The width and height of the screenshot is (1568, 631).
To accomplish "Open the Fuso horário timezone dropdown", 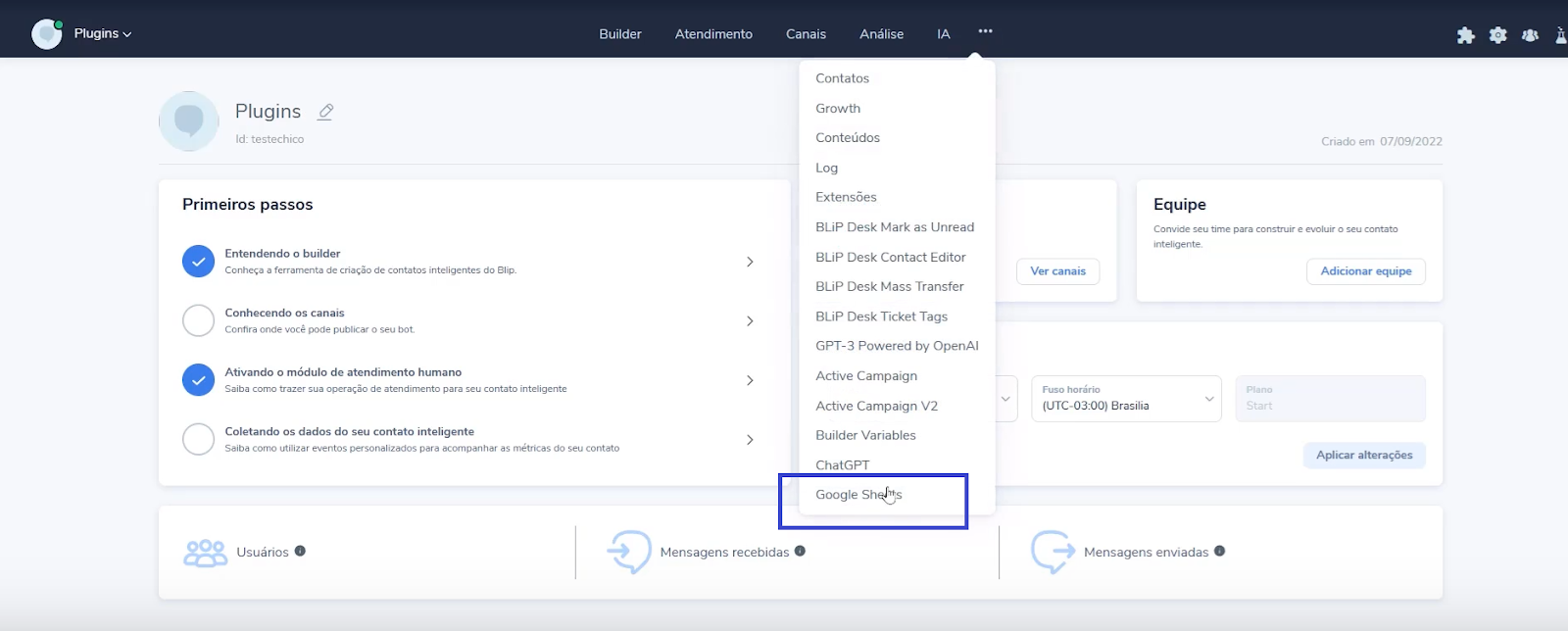I will (1126, 399).
